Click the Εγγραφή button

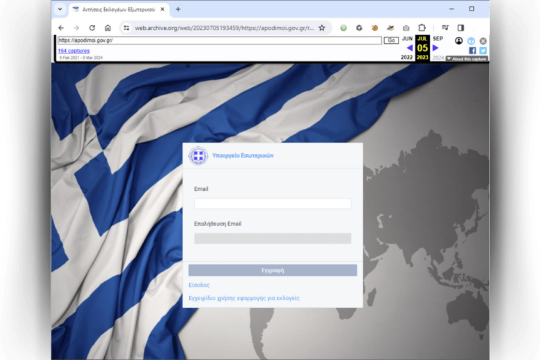click(272, 270)
